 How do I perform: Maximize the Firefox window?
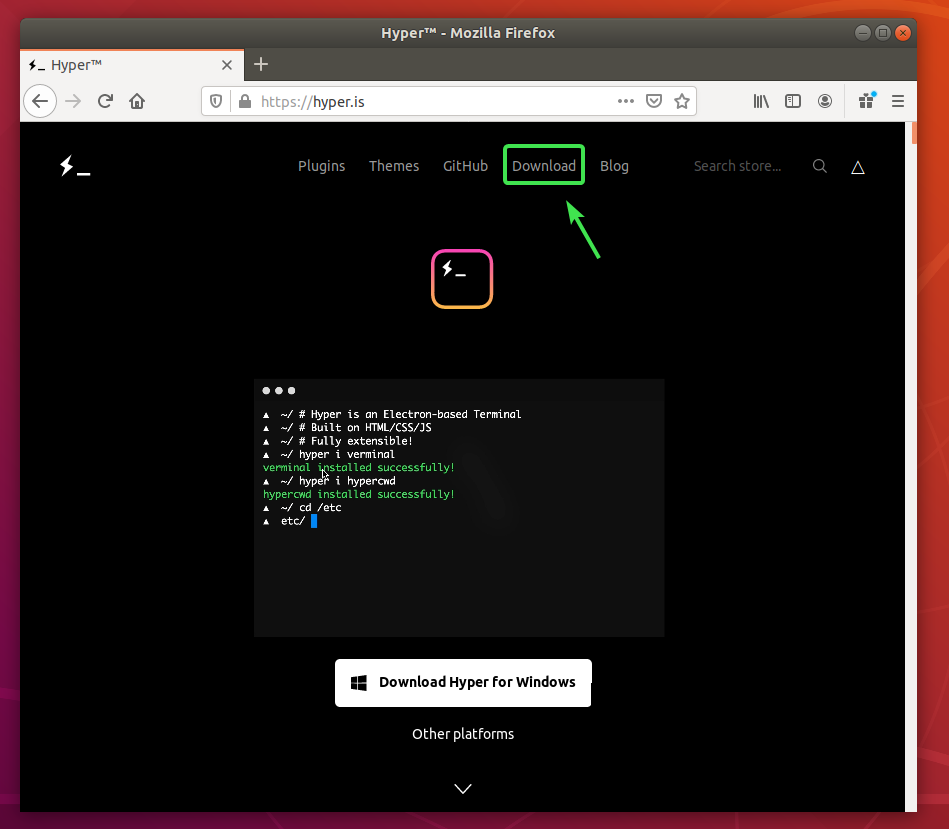(x=883, y=33)
